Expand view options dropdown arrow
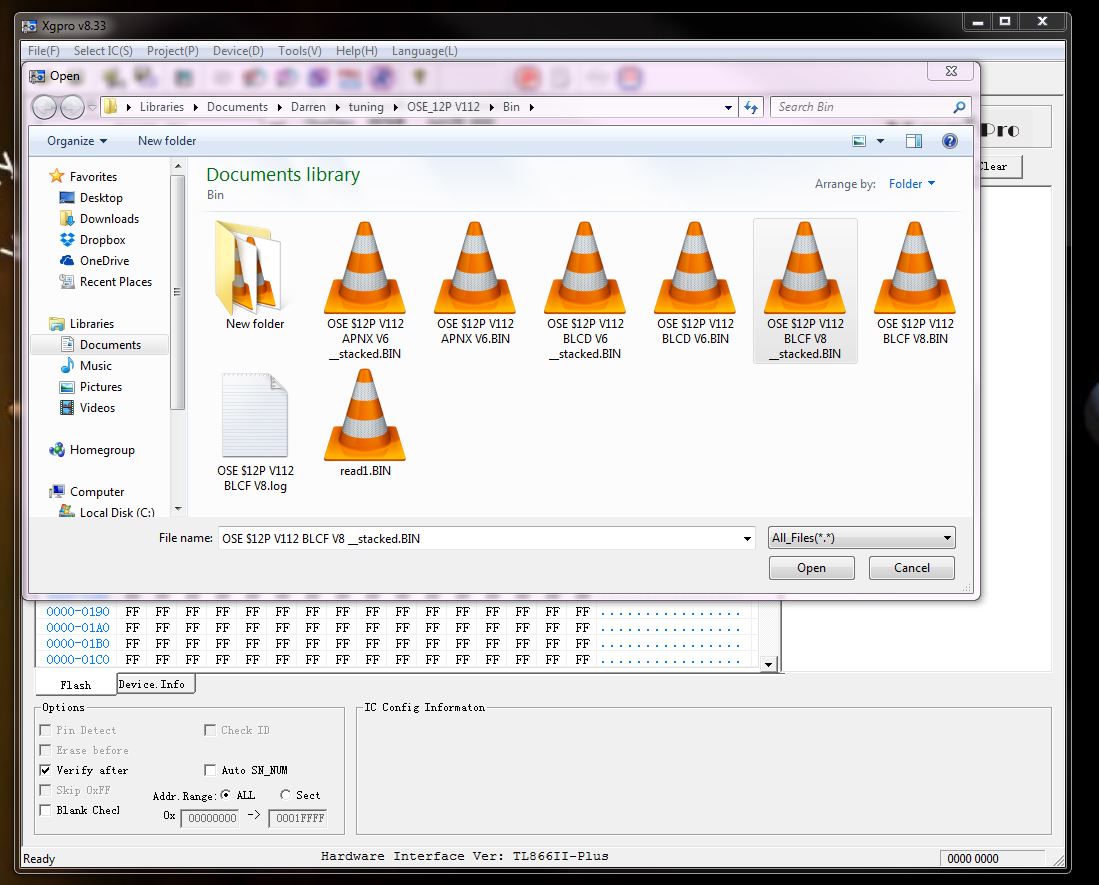This screenshot has width=1099, height=885. click(x=880, y=142)
